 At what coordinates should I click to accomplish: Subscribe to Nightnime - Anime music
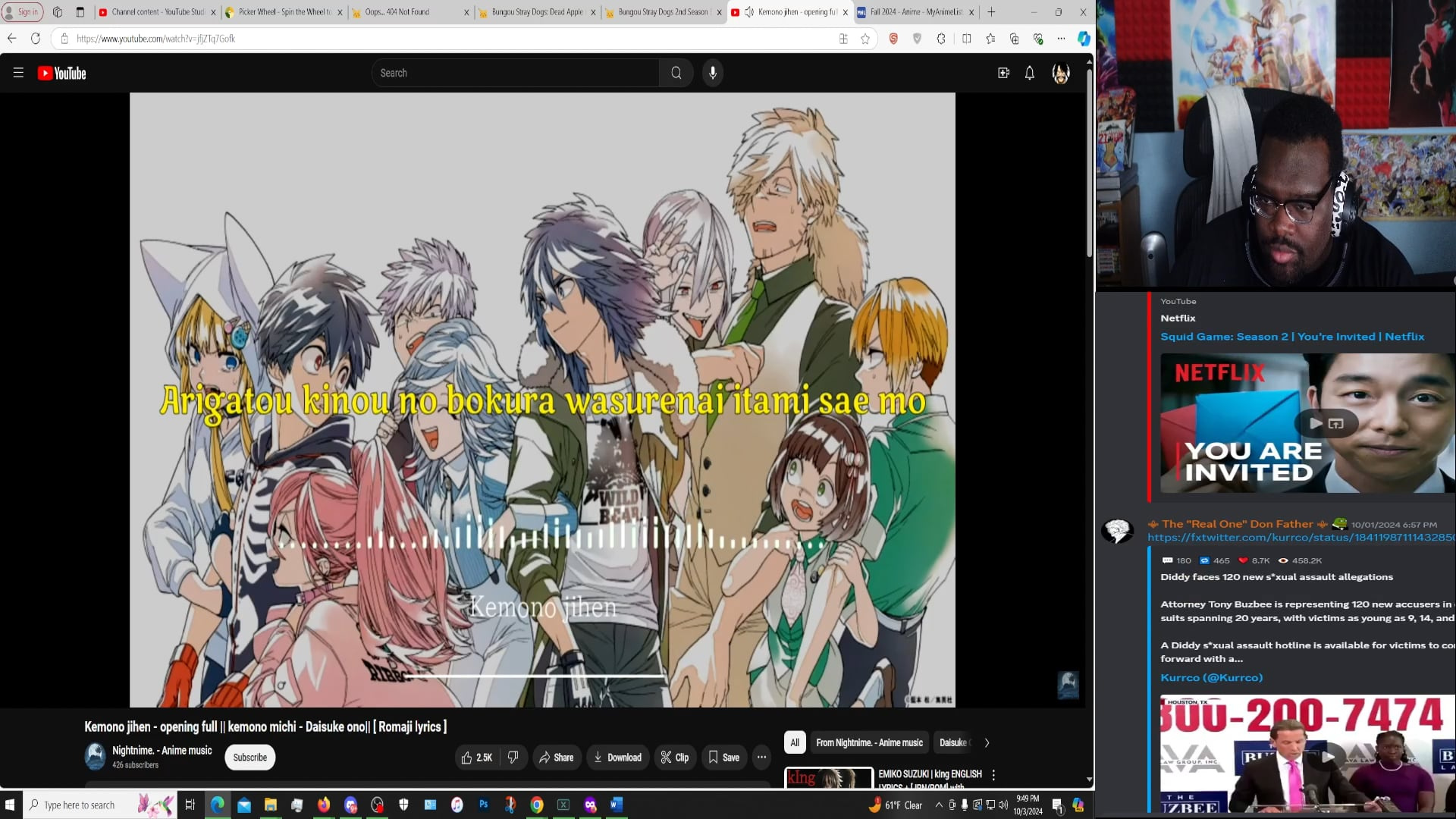(x=250, y=757)
